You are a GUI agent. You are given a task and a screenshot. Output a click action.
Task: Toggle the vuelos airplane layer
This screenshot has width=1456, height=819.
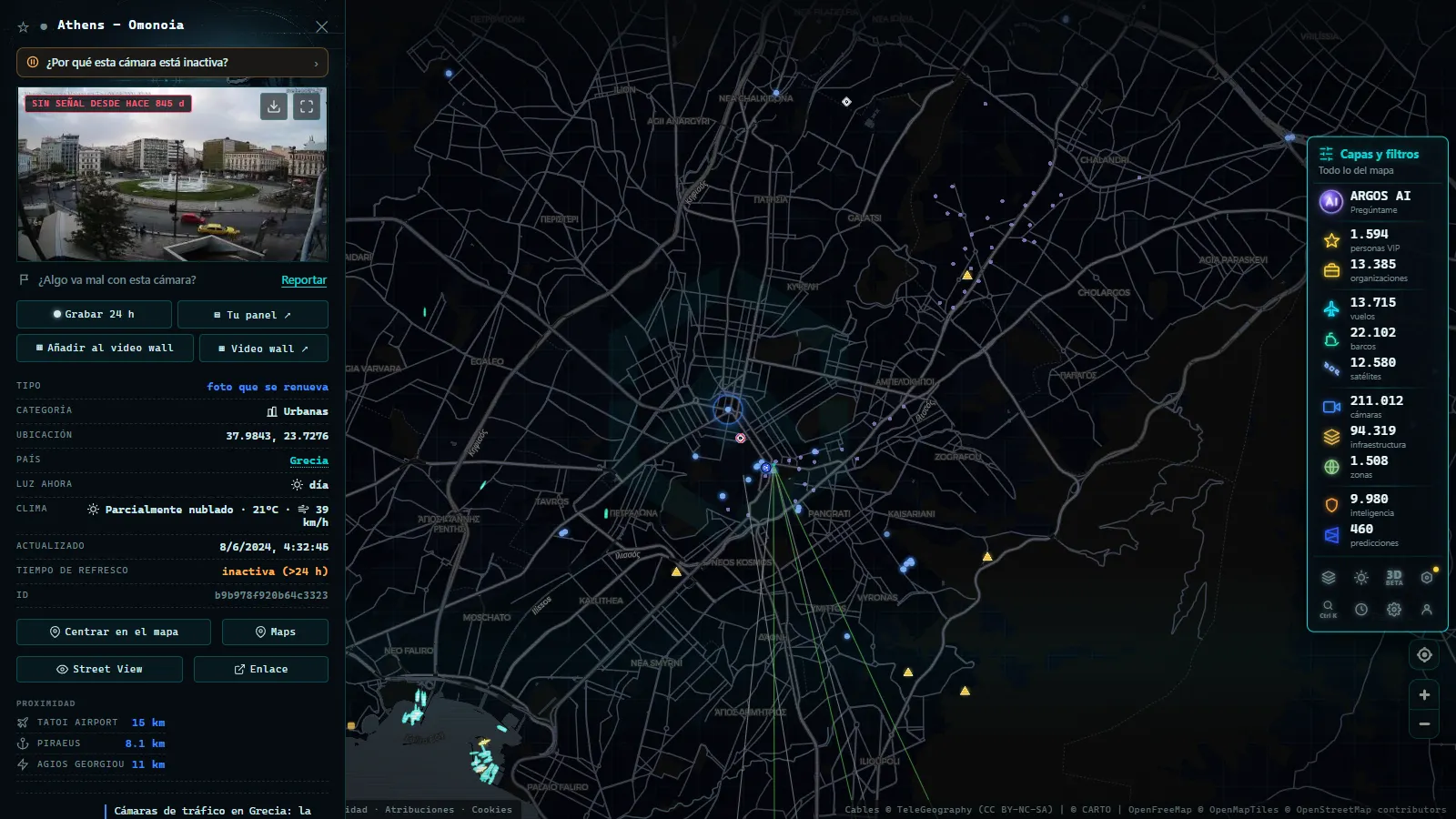coord(1331,308)
